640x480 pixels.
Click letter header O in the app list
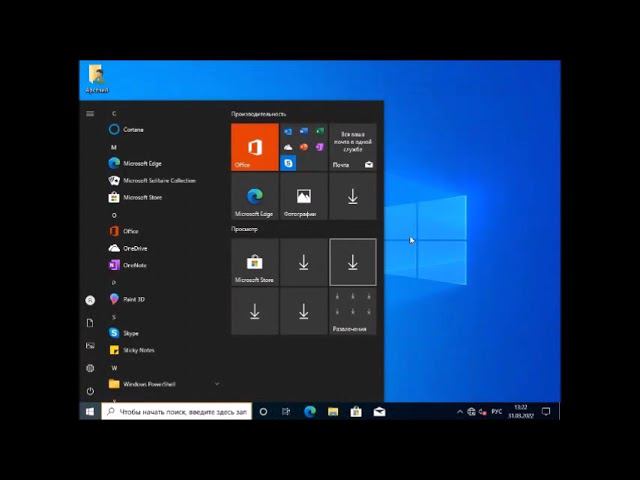[114, 215]
